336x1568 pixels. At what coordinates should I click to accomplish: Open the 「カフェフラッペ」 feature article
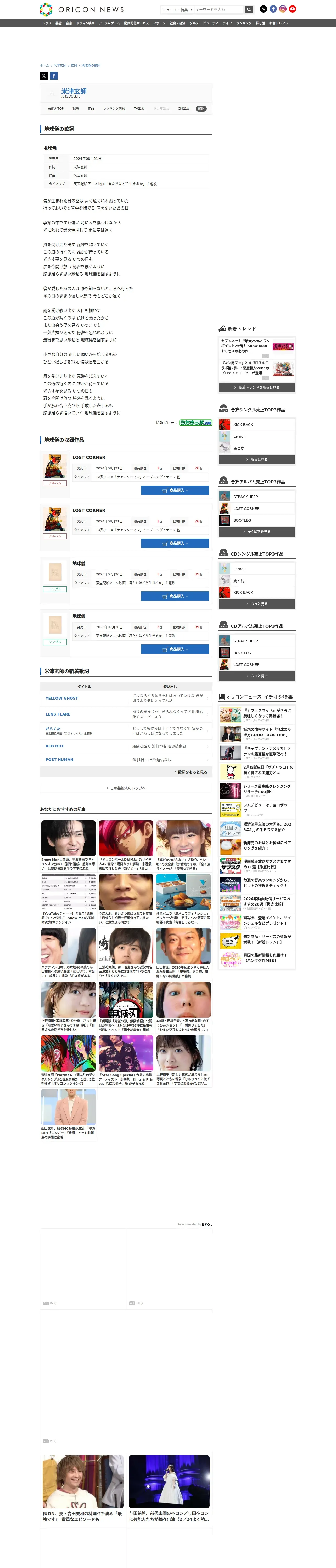click(x=257, y=714)
